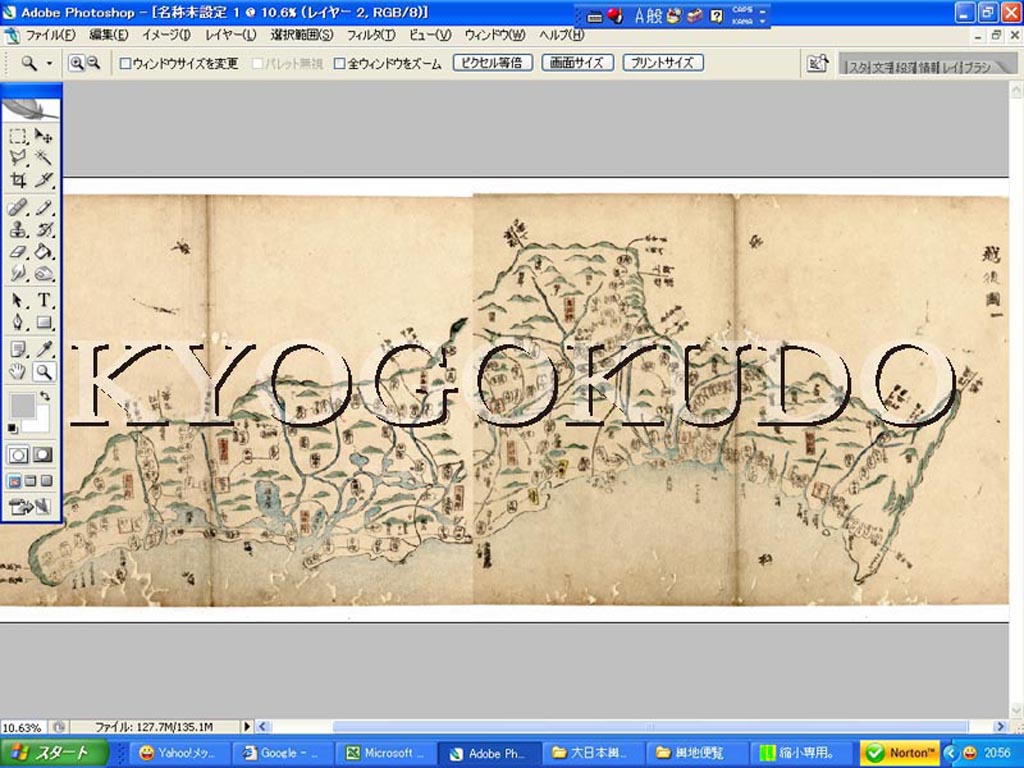Open the Google taskbar button
Image resolution: width=1024 pixels, height=768 pixels.
283,753
